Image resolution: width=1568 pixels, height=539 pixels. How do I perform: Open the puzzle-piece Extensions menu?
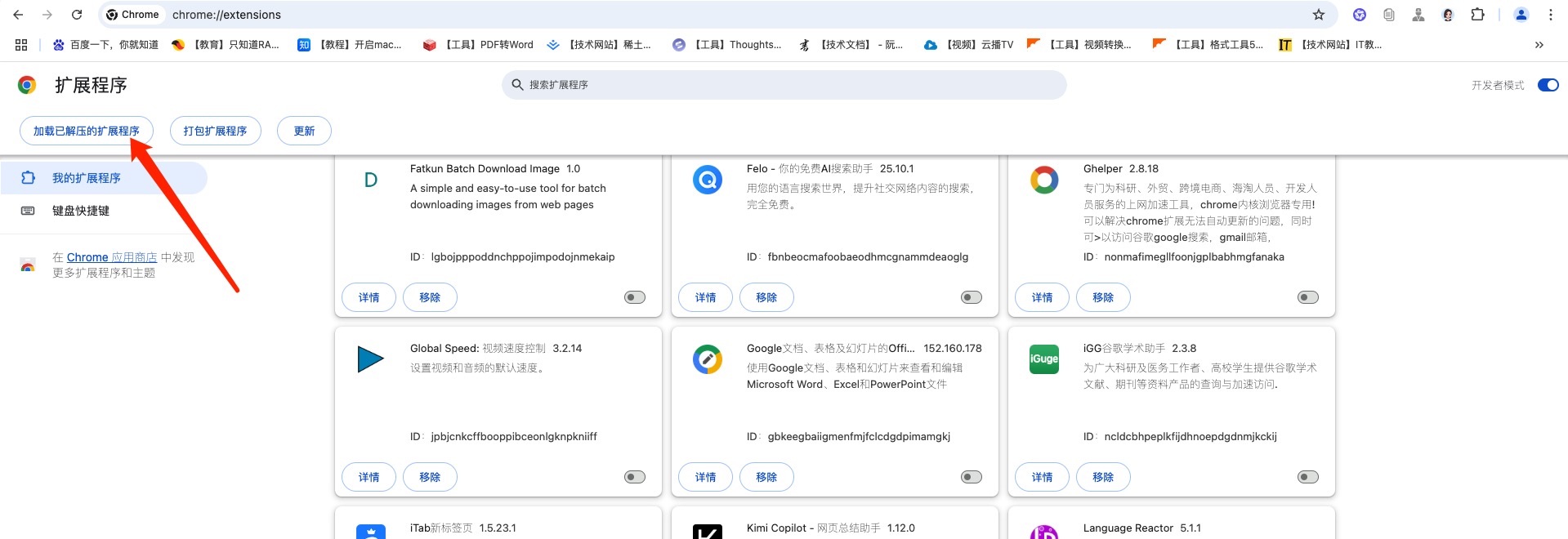pos(1477,15)
